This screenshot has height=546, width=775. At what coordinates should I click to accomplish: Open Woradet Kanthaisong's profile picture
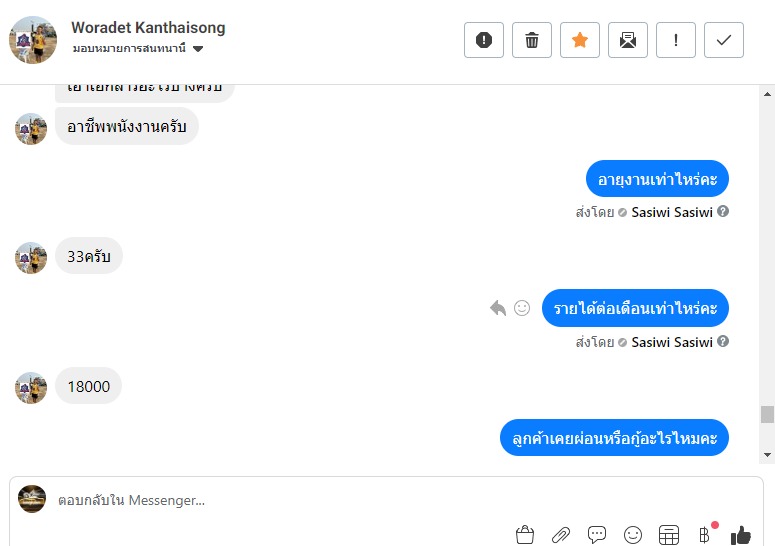coord(33,40)
